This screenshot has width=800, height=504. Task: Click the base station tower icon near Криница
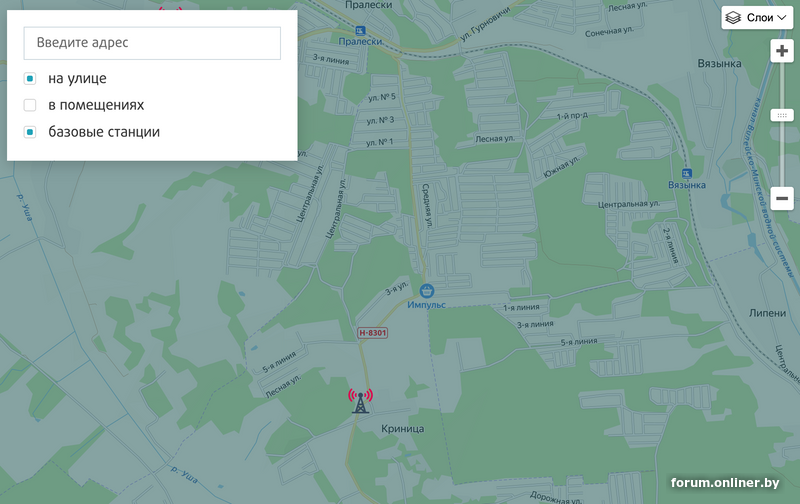click(361, 401)
